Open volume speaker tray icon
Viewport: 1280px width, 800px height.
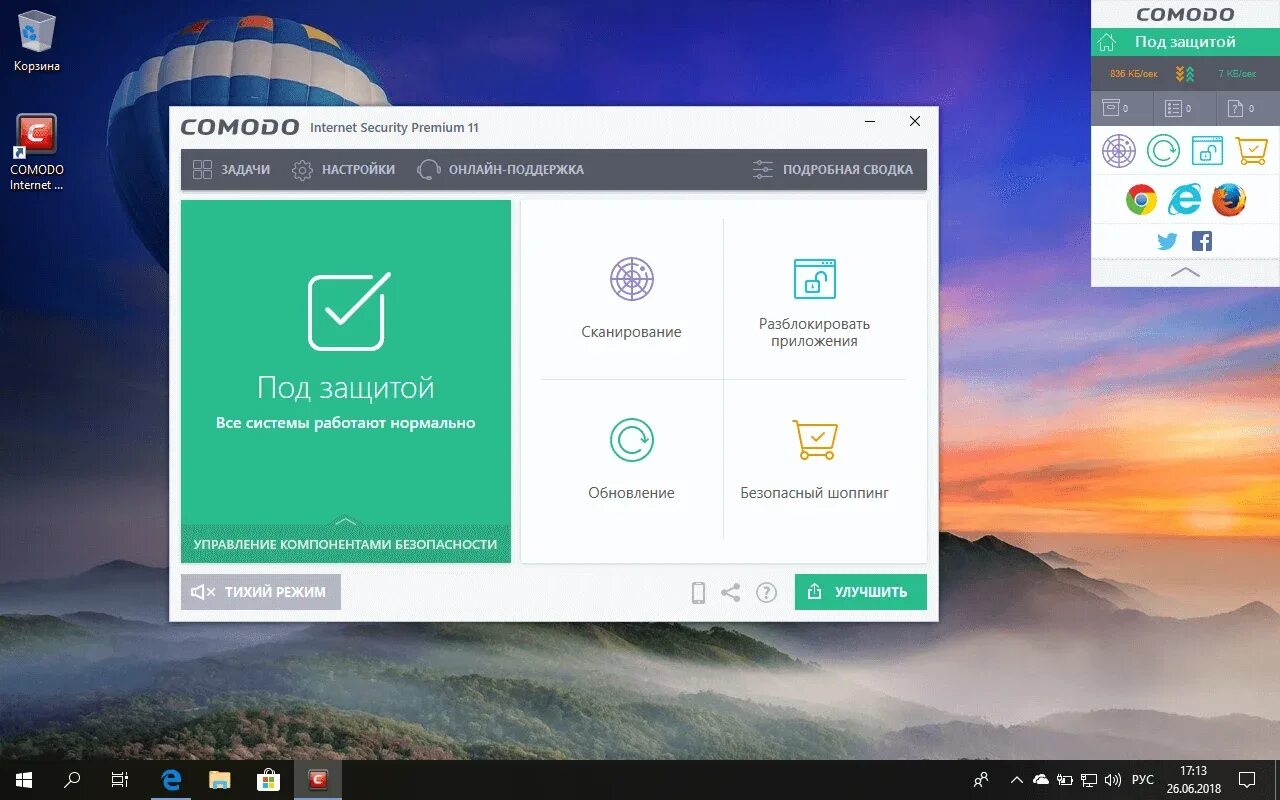[1113, 780]
